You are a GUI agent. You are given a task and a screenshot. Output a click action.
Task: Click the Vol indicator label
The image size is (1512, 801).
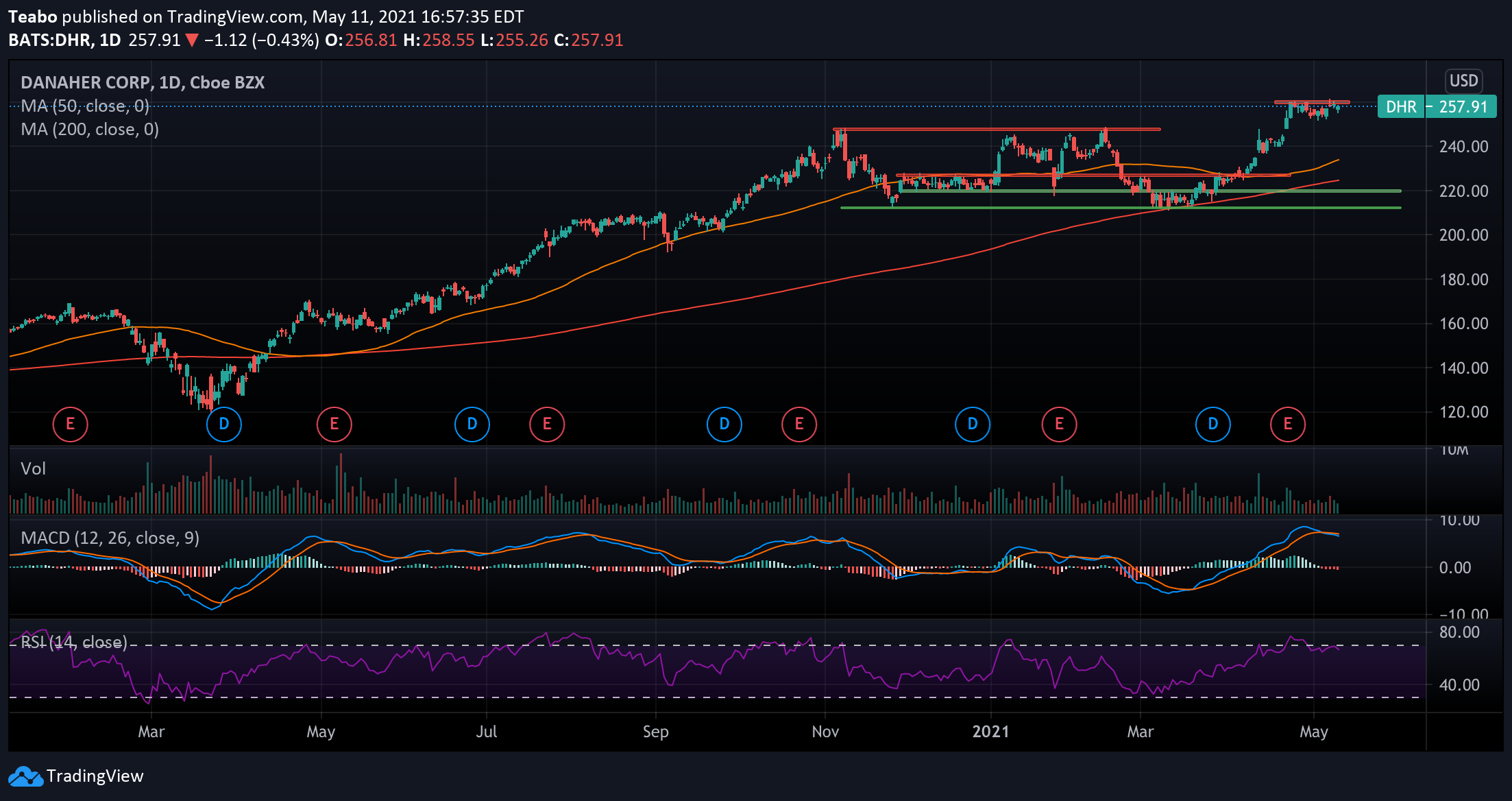[x=33, y=468]
